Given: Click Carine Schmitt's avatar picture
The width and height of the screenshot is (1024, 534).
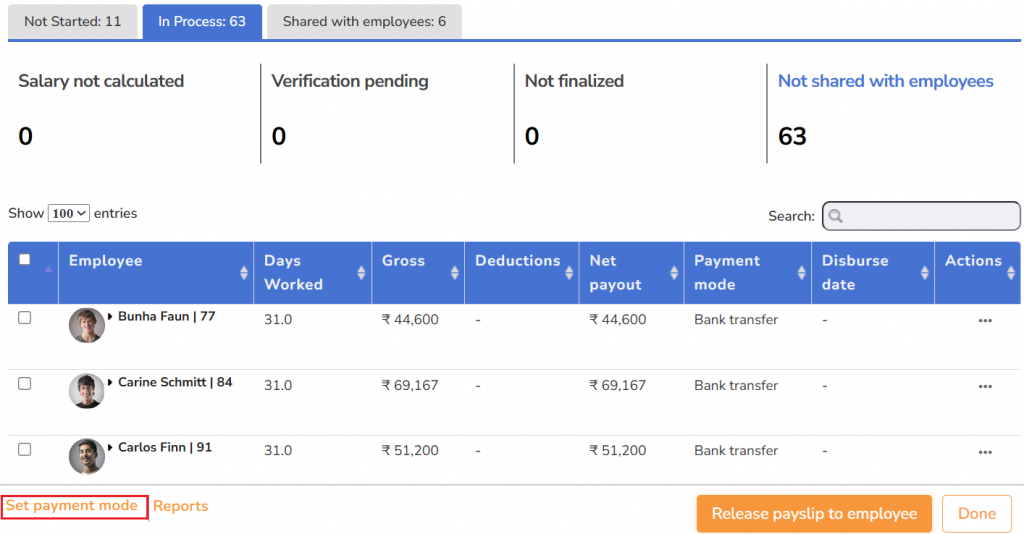Looking at the screenshot, I should pos(87,391).
